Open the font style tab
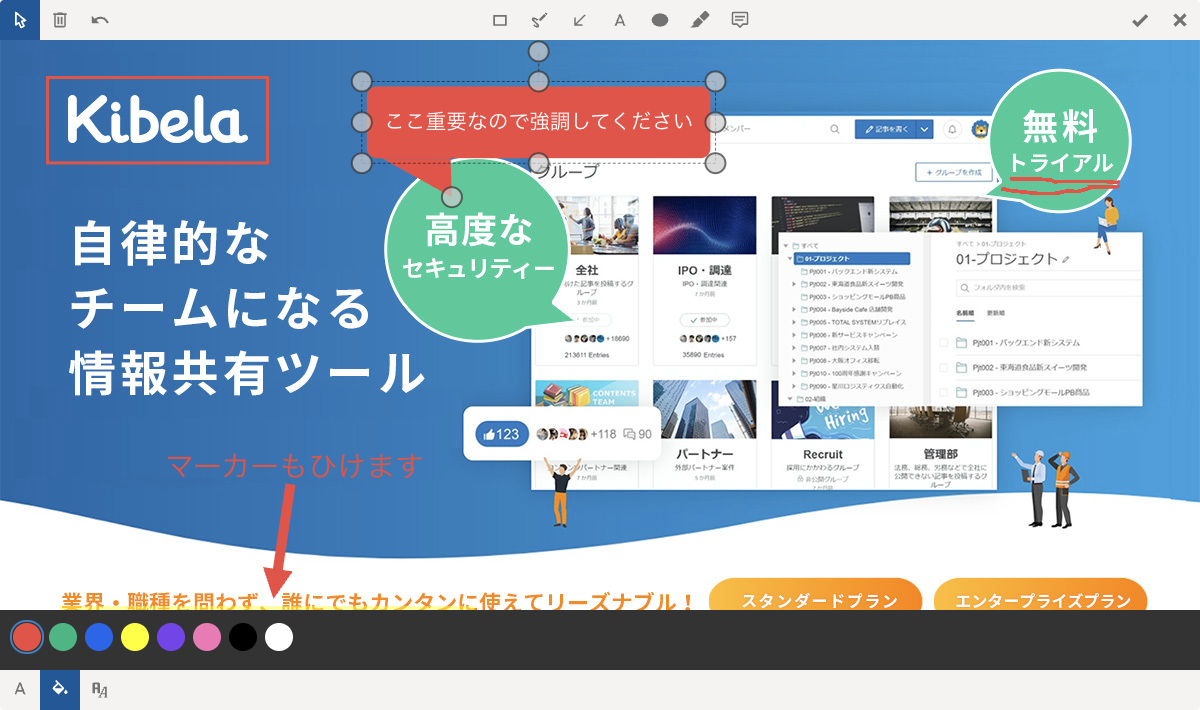Image resolution: width=1200 pixels, height=710 pixels. [100, 689]
